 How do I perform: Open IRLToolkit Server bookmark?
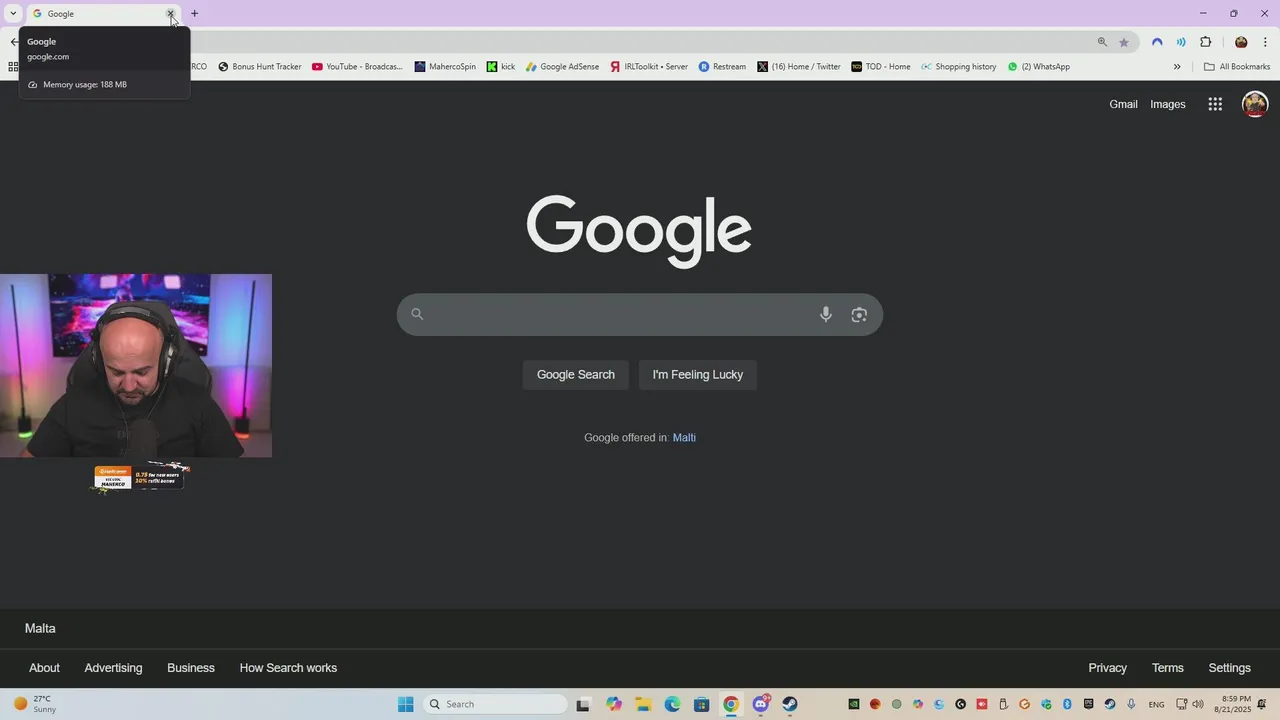click(649, 67)
